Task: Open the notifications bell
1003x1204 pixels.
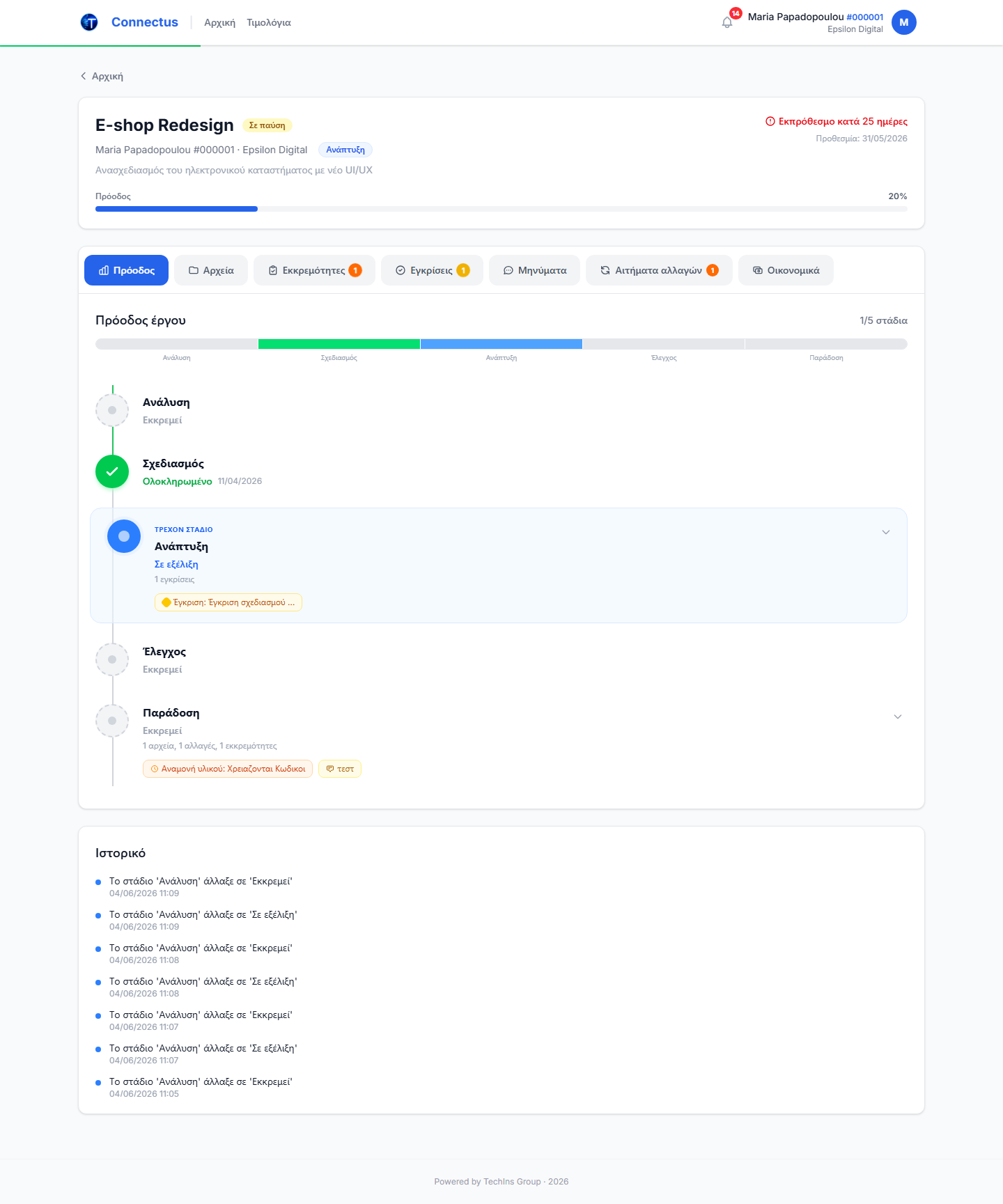Action: [727, 22]
